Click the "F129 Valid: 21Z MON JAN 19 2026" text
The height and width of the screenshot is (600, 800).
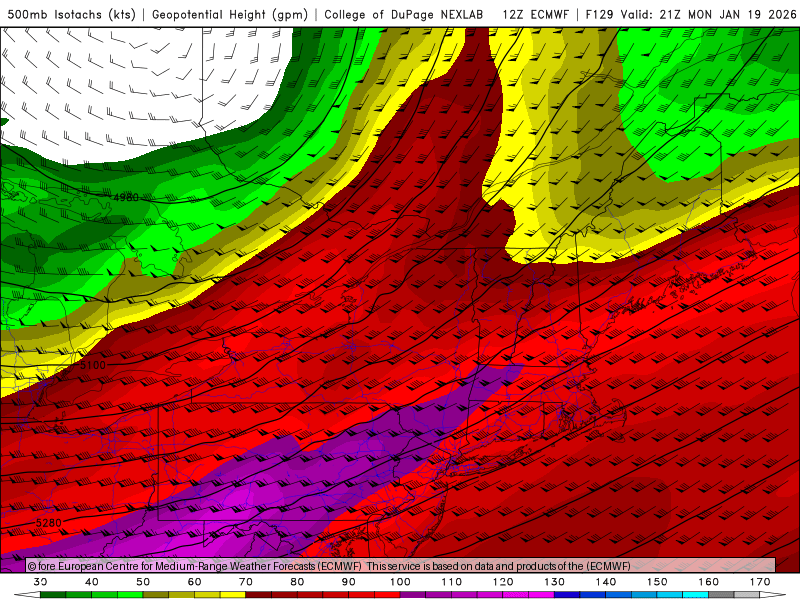pos(691,14)
